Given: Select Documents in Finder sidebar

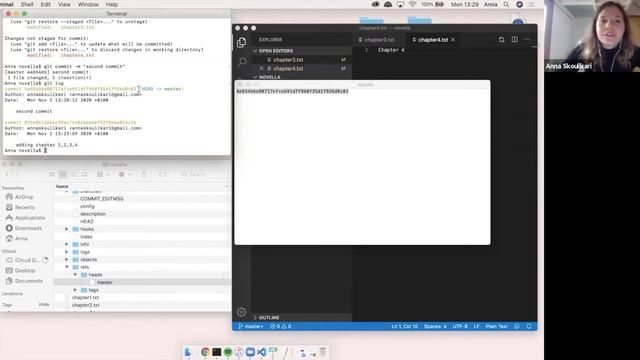Looking at the screenshot, I should (x=29, y=281).
